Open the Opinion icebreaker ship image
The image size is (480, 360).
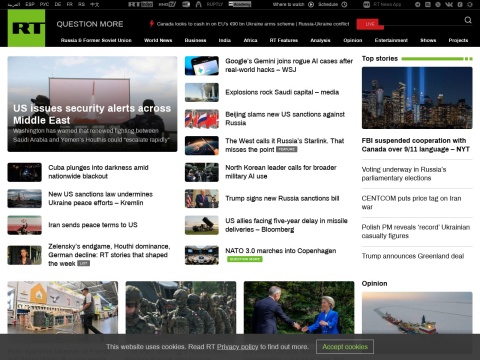pyautogui.click(x=417, y=313)
